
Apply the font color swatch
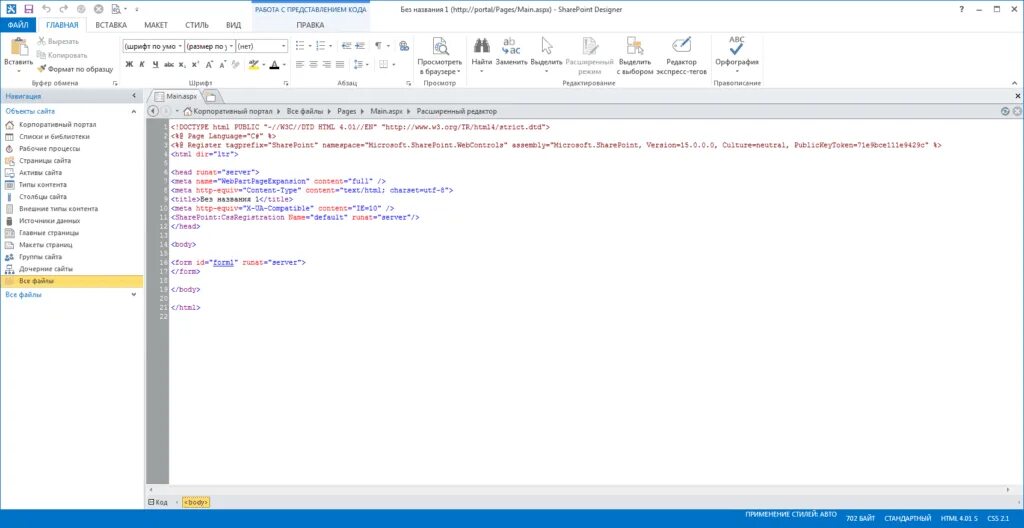point(274,64)
